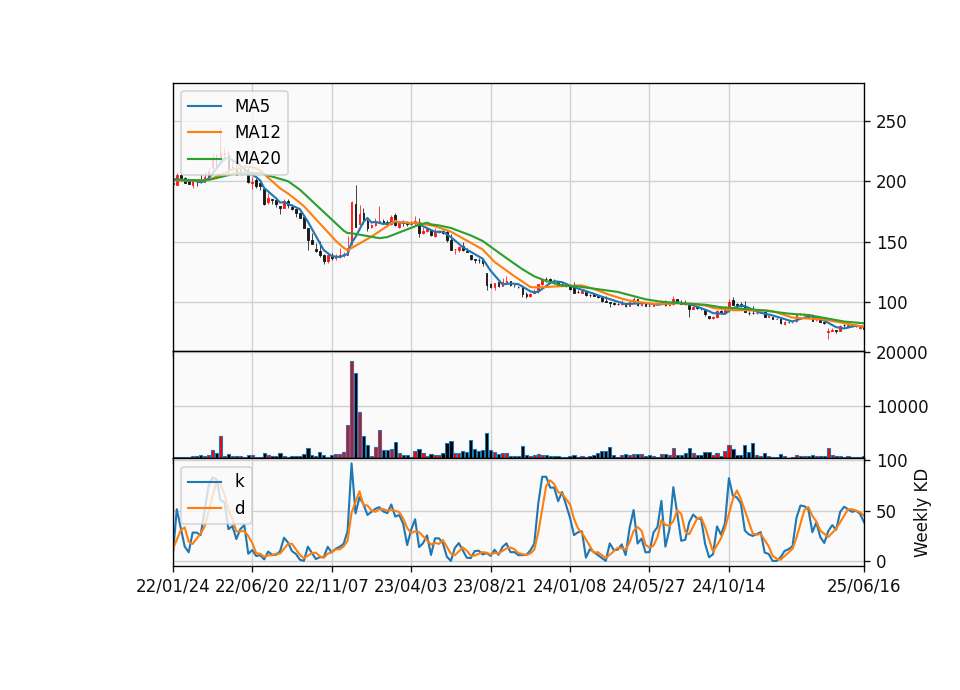This screenshot has height=690, width=960.
Task: Click the 50 KD axis label
Action: (886, 512)
